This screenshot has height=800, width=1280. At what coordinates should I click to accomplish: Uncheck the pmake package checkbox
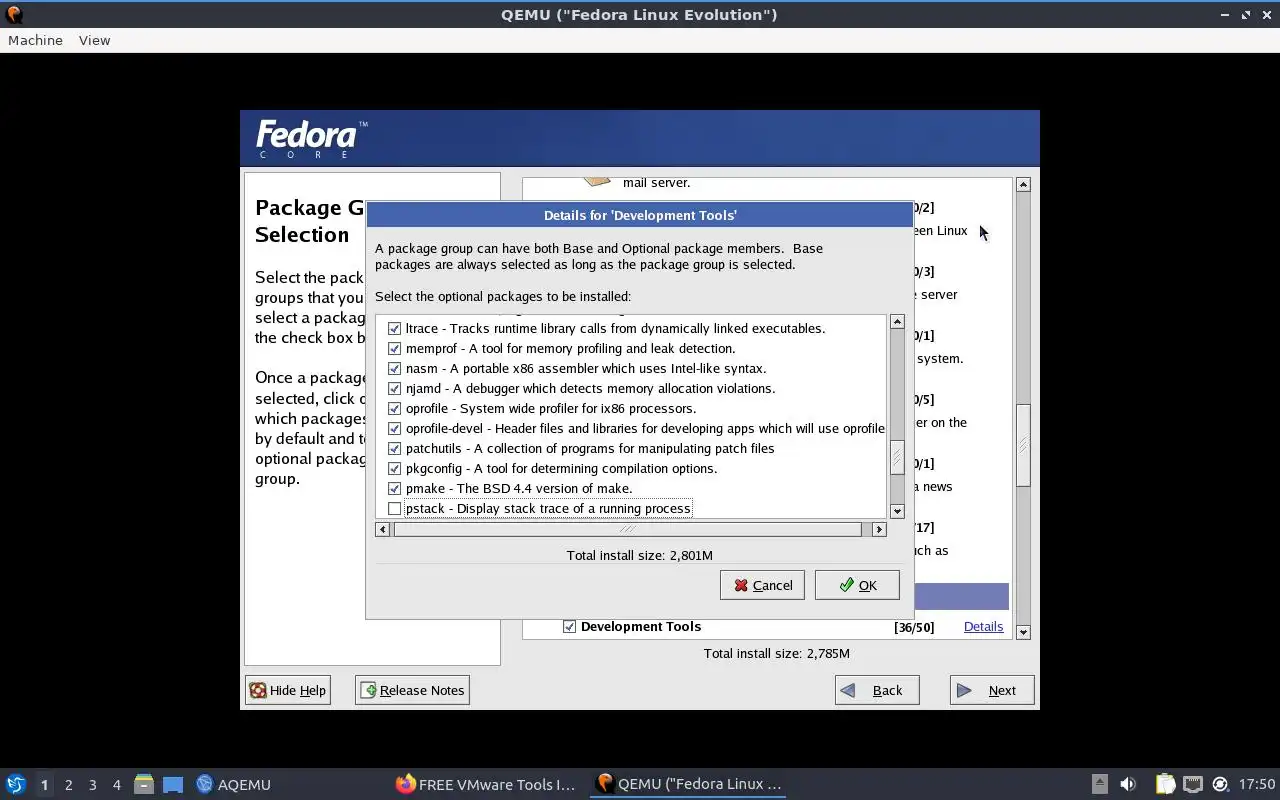[x=394, y=488]
